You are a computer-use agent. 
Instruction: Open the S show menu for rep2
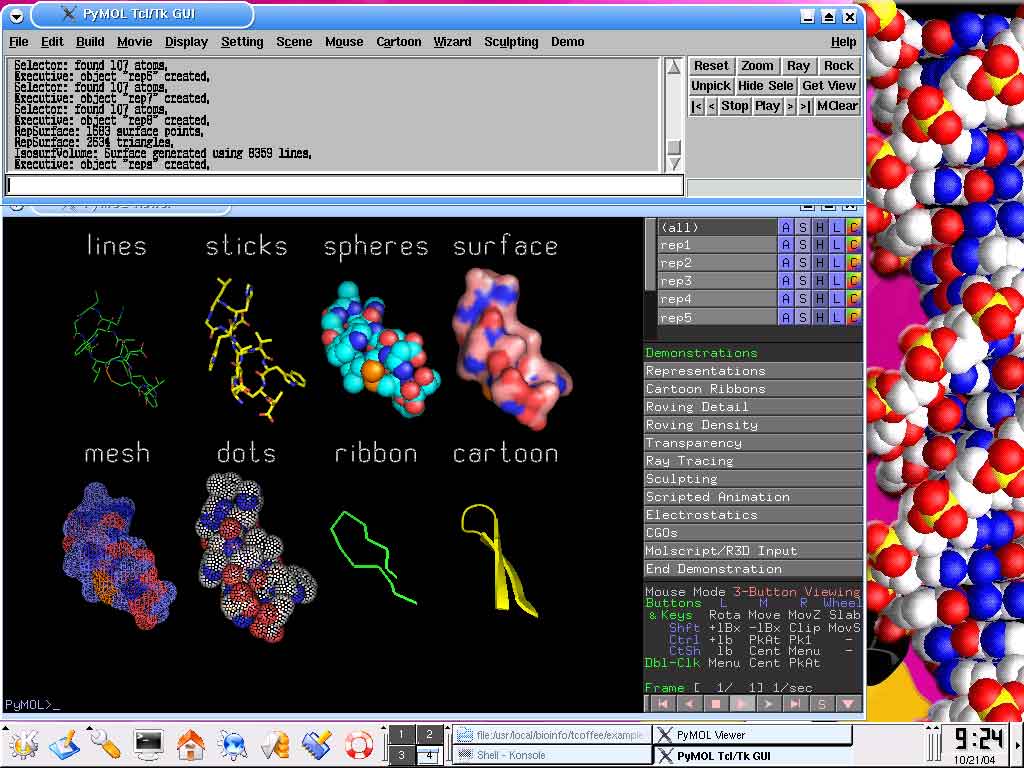pyautogui.click(x=803, y=263)
